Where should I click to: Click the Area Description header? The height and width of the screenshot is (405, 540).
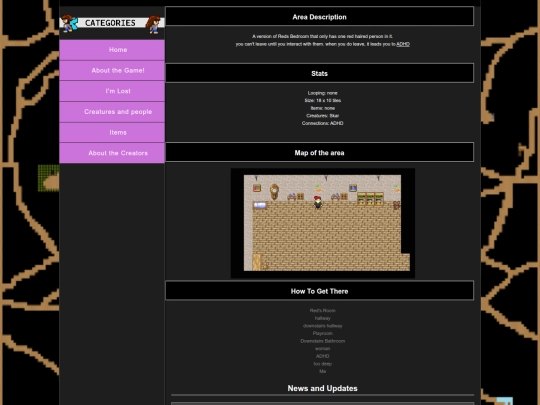coord(320,17)
